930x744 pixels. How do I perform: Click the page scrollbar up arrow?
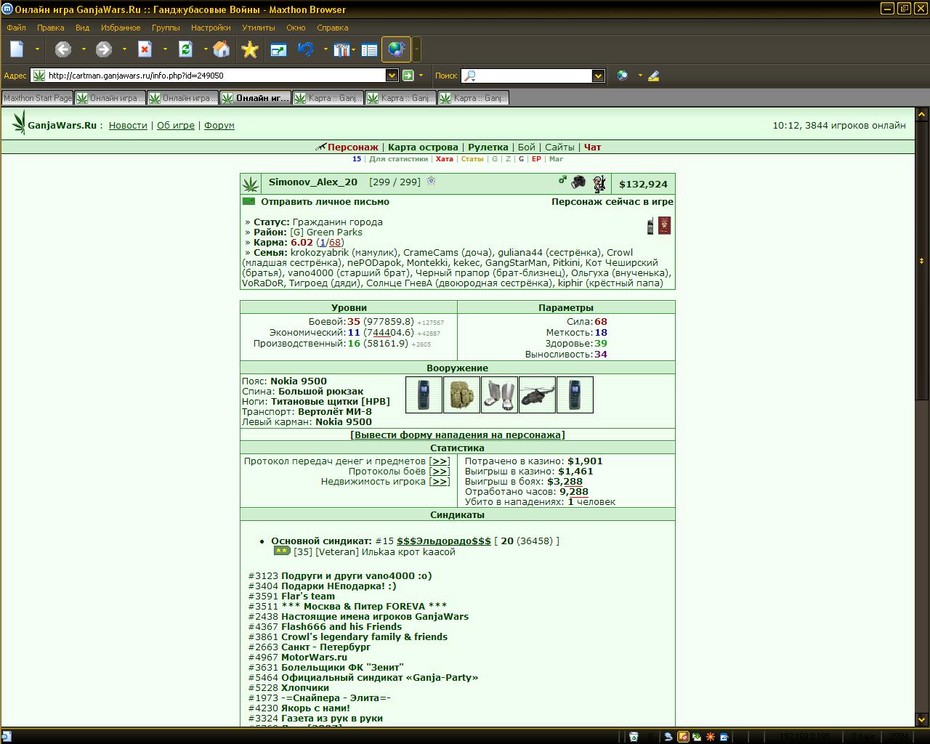(922, 114)
